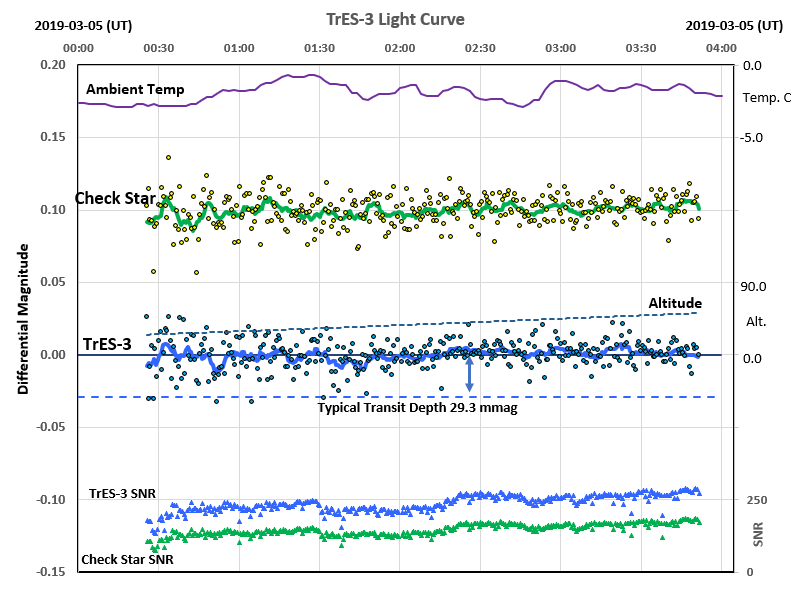Click the 01:30 time axis tick
This screenshot has width=792, height=593.
[x=319, y=48]
